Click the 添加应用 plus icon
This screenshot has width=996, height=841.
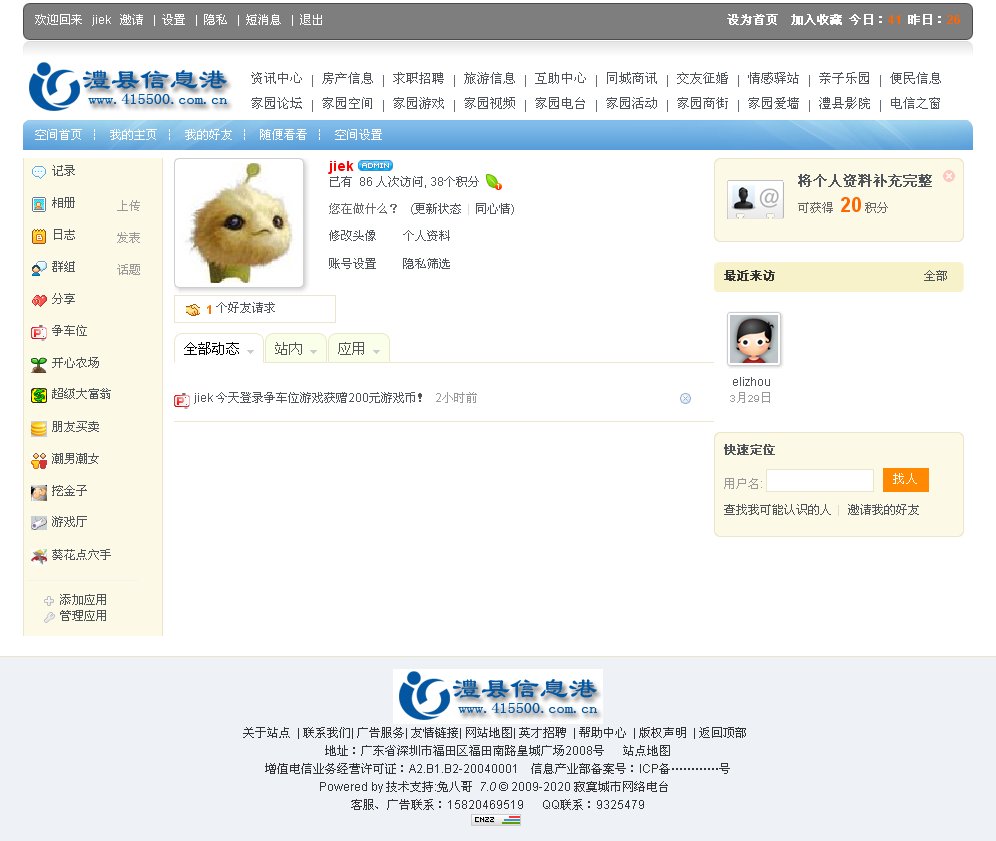click(x=49, y=601)
